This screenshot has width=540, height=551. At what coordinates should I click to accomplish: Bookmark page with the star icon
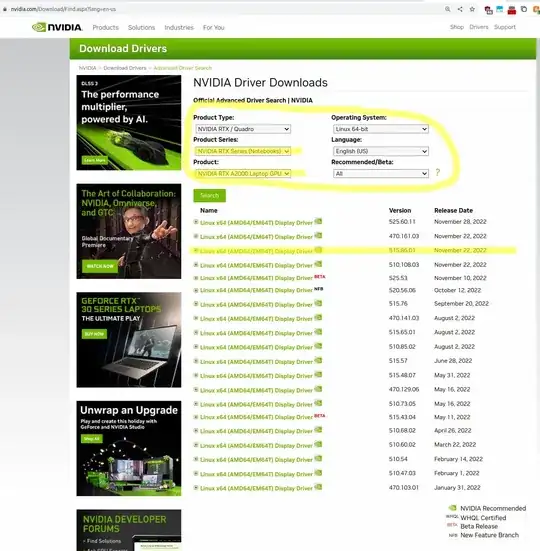tap(472, 9)
